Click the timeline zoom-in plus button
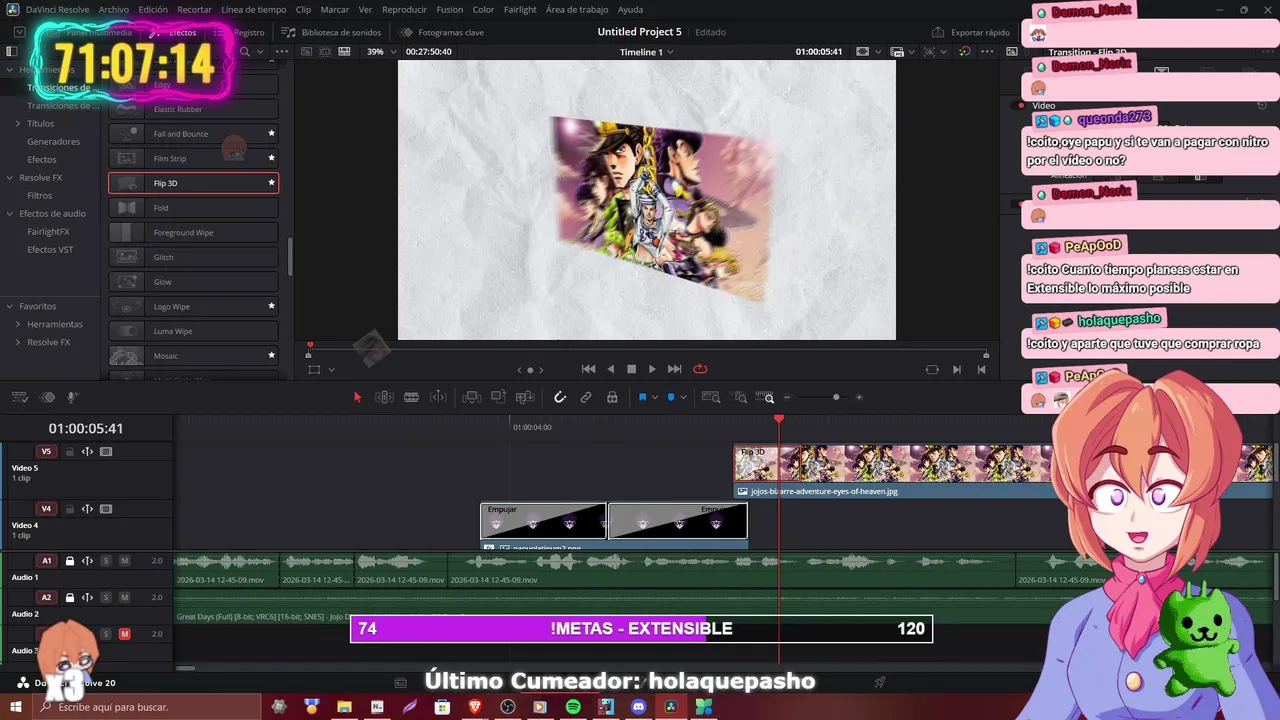1280x720 pixels. pos(858,397)
